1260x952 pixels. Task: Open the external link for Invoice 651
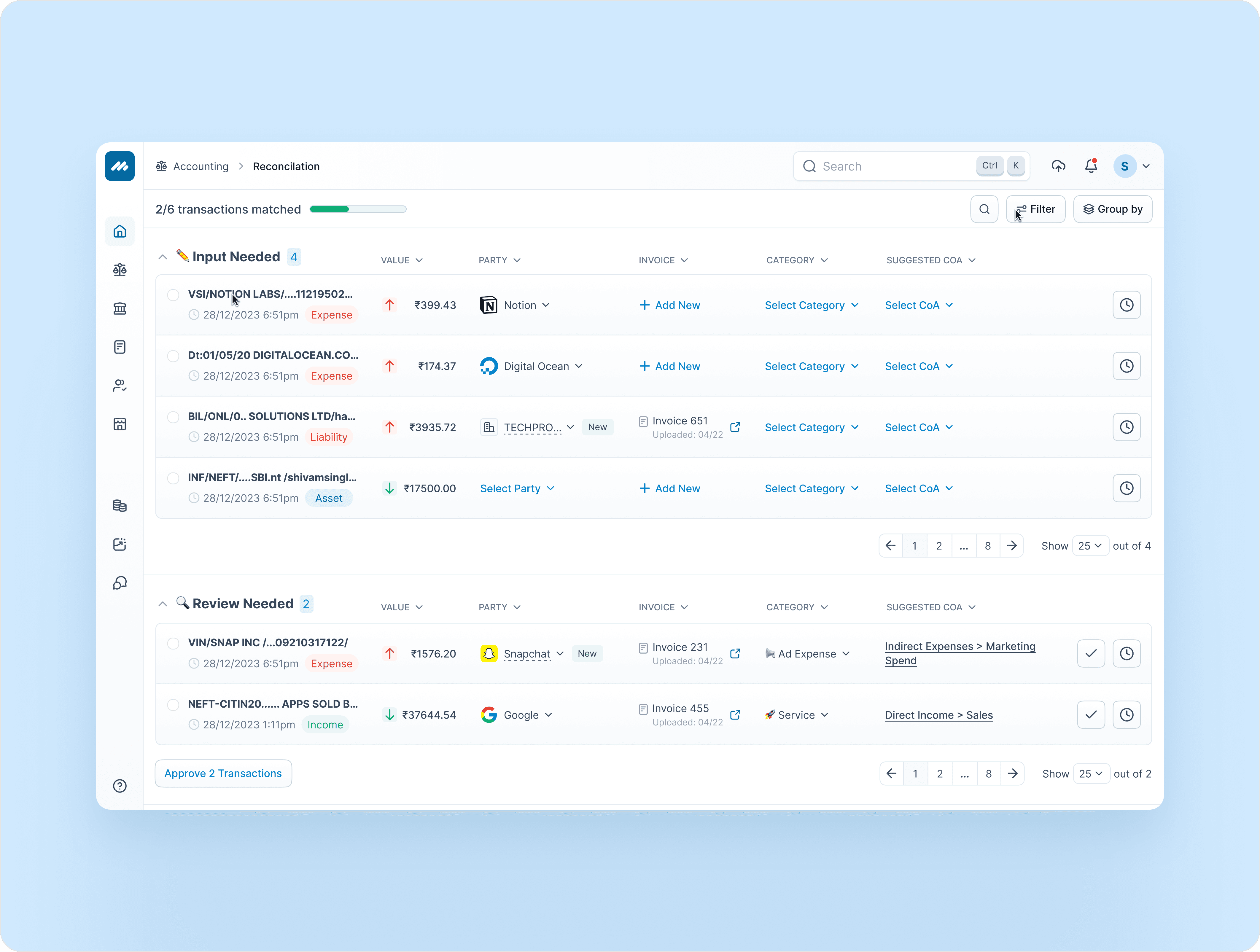click(735, 427)
